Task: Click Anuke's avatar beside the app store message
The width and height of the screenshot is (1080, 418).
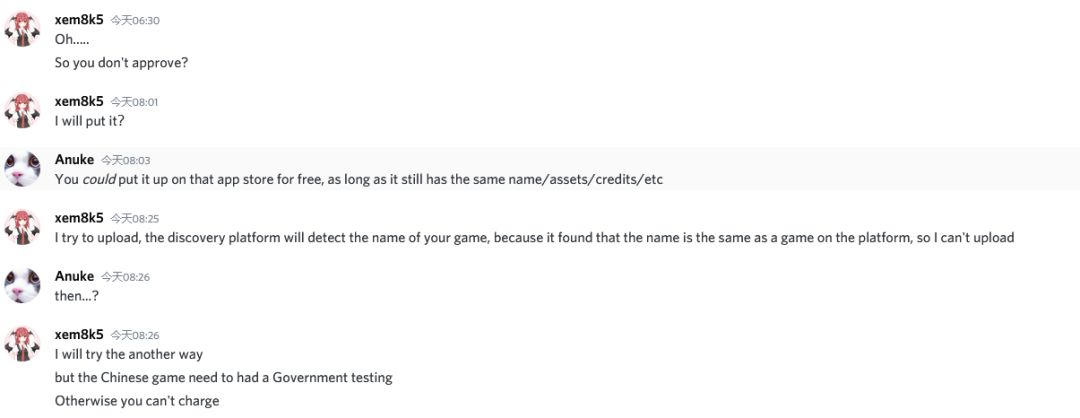Action: pyautogui.click(x=22, y=168)
